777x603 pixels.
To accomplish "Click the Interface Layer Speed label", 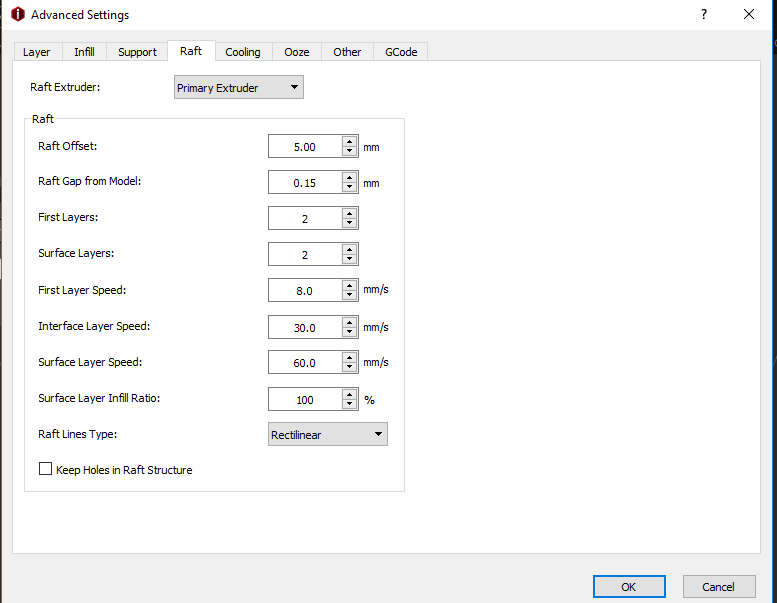I will 94,326.
